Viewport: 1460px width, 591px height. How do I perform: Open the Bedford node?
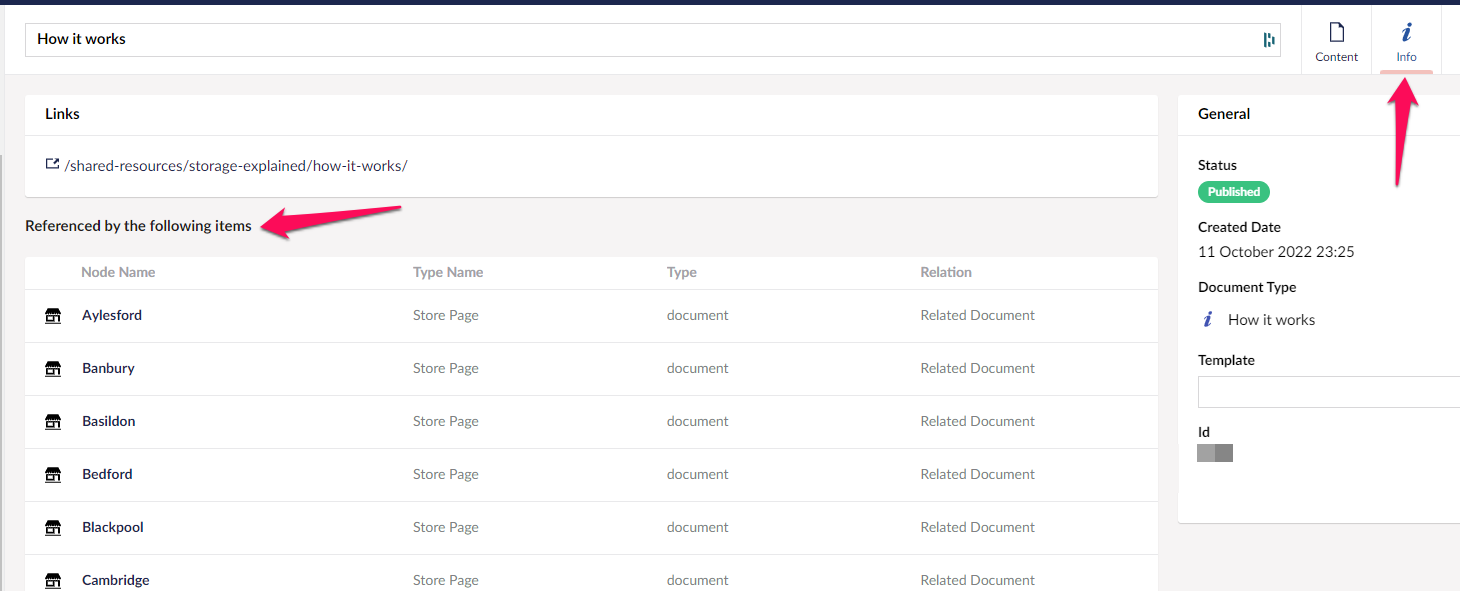107,474
